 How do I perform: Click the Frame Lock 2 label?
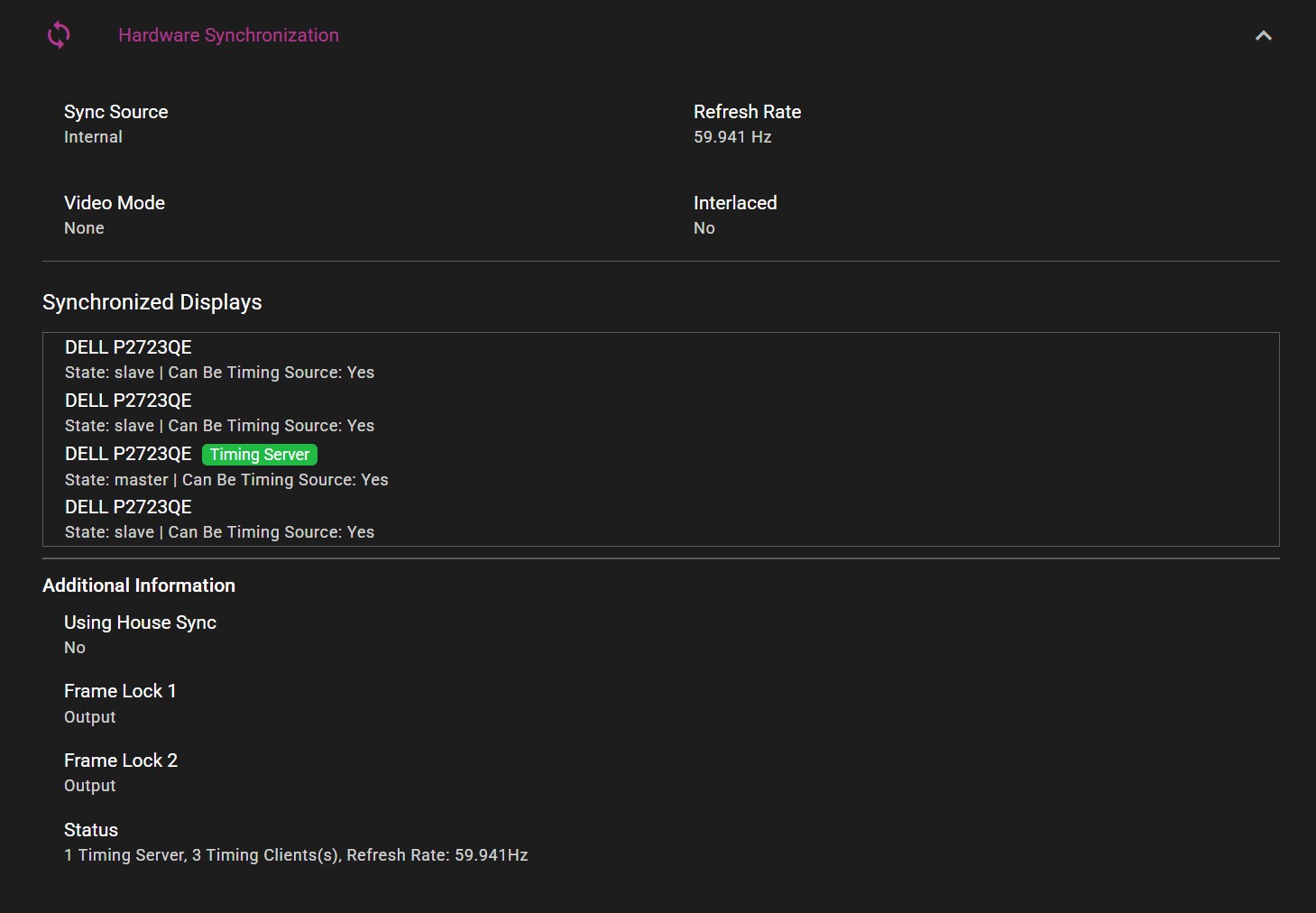121,761
